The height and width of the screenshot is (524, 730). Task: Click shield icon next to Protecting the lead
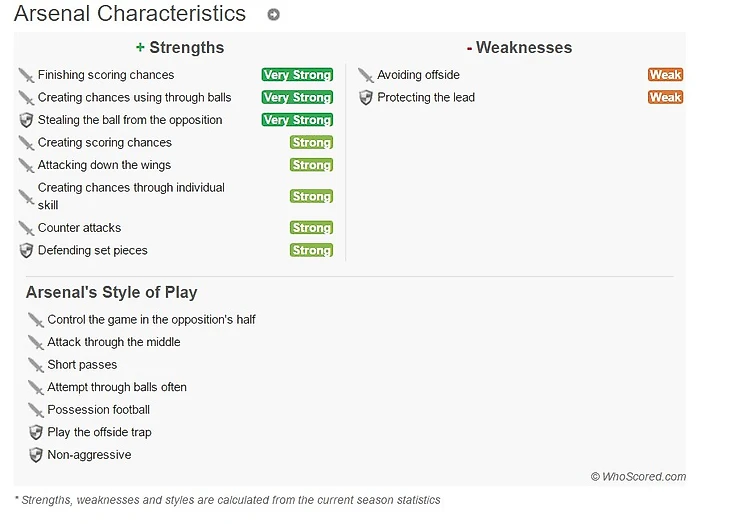tap(365, 98)
